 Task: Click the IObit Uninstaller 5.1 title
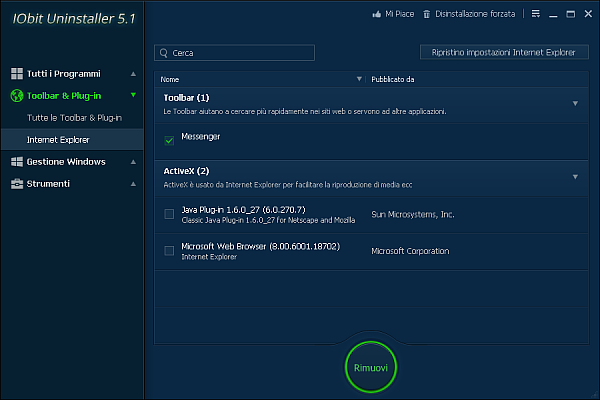click(74, 19)
